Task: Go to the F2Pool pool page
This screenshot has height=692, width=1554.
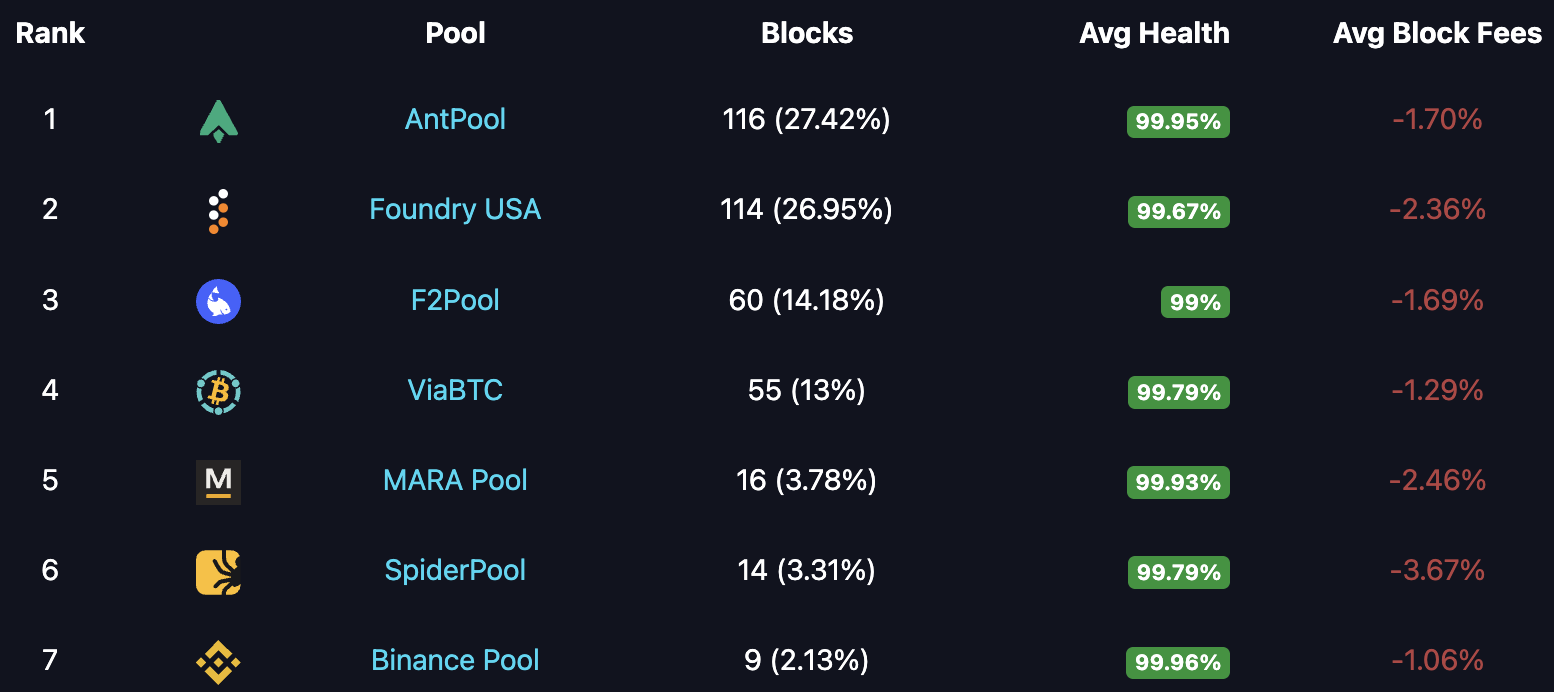Action: point(455,300)
